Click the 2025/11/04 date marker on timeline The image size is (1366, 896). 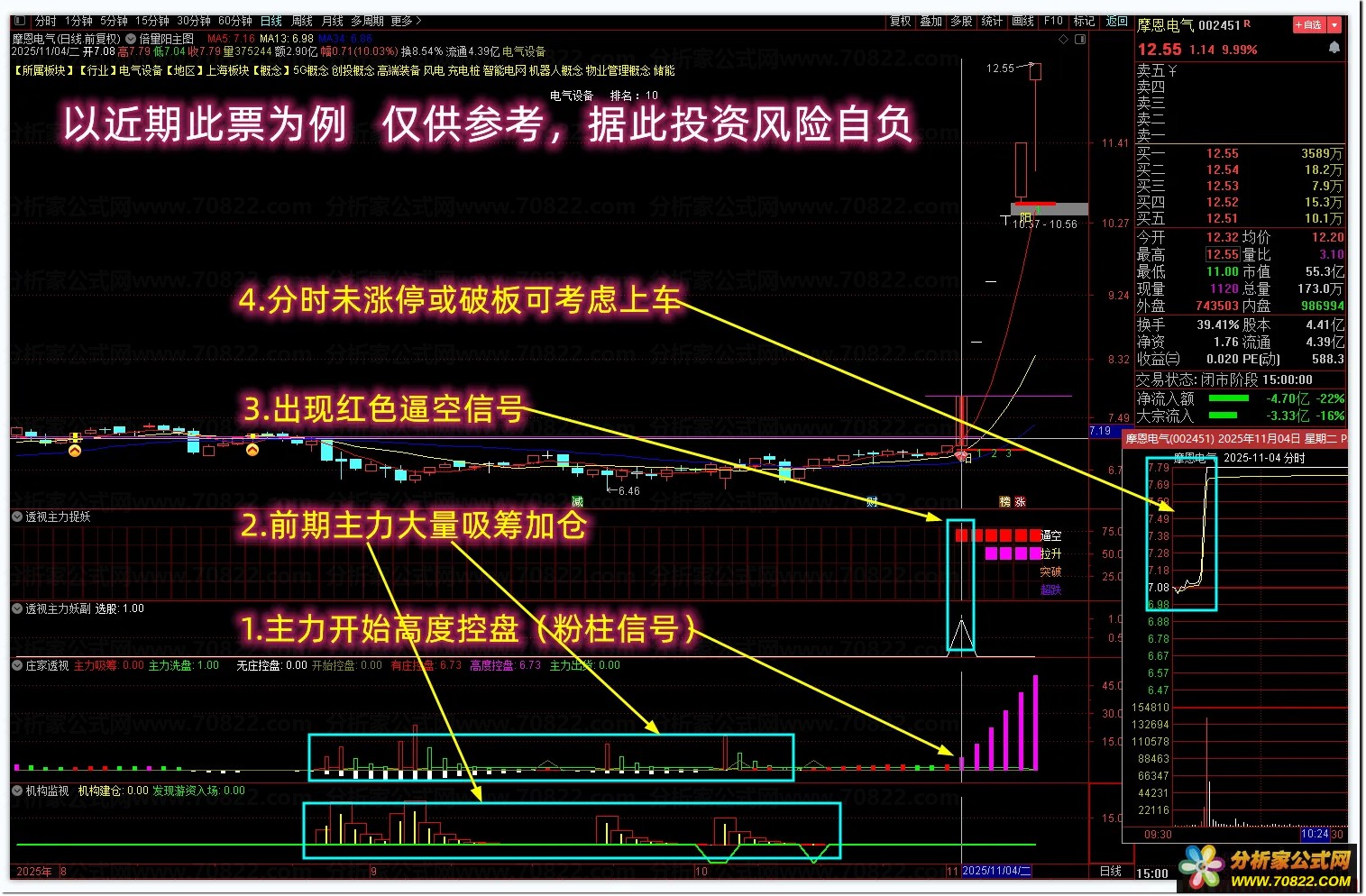[996, 872]
